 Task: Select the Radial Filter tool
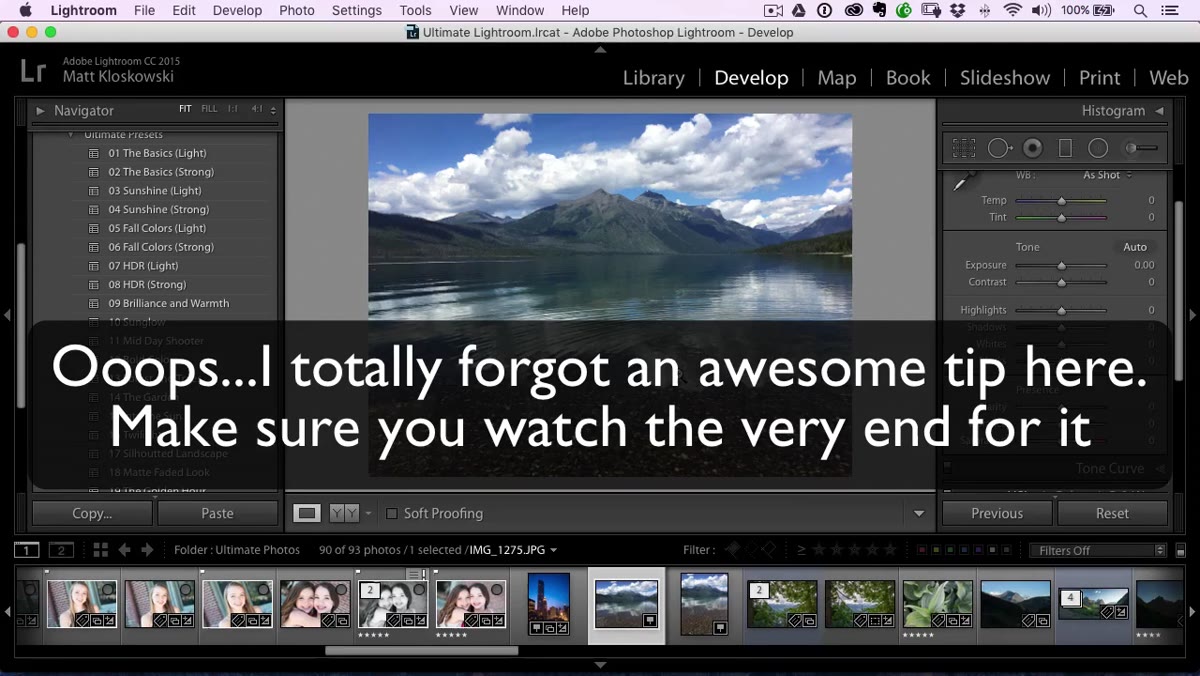pos(1098,148)
